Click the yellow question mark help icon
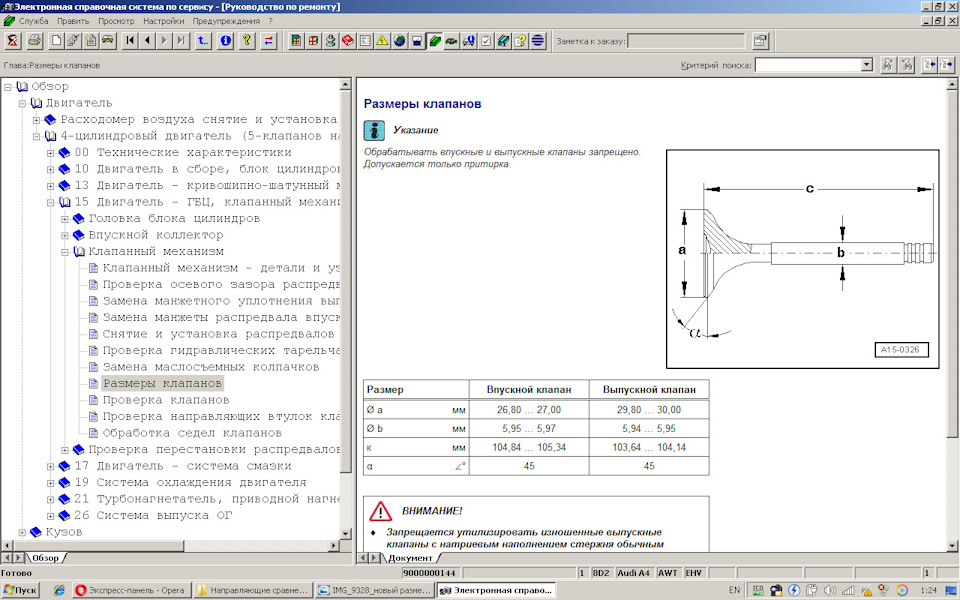960x600 pixels. click(247, 41)
